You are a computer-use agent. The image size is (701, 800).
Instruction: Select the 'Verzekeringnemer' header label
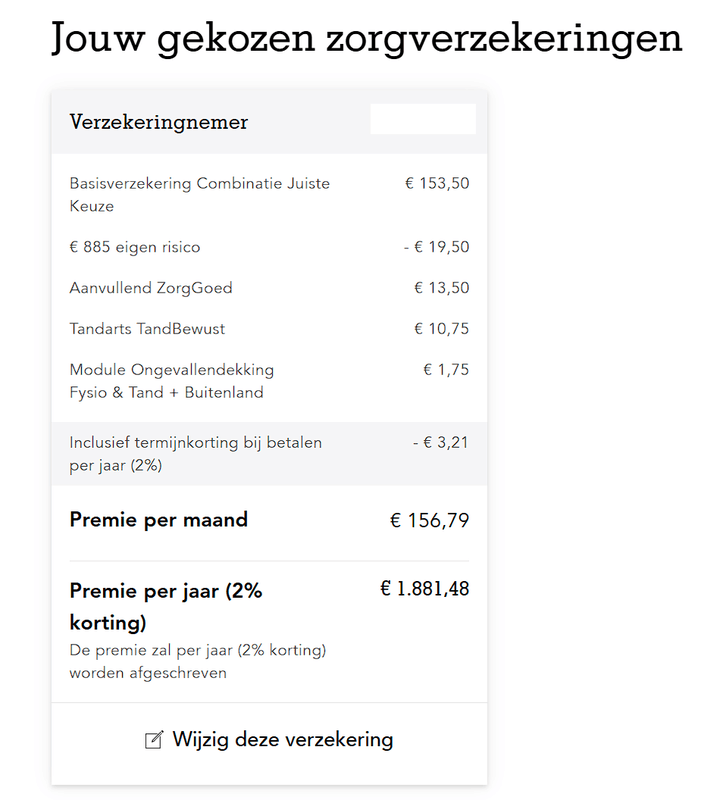pos(159,122)
